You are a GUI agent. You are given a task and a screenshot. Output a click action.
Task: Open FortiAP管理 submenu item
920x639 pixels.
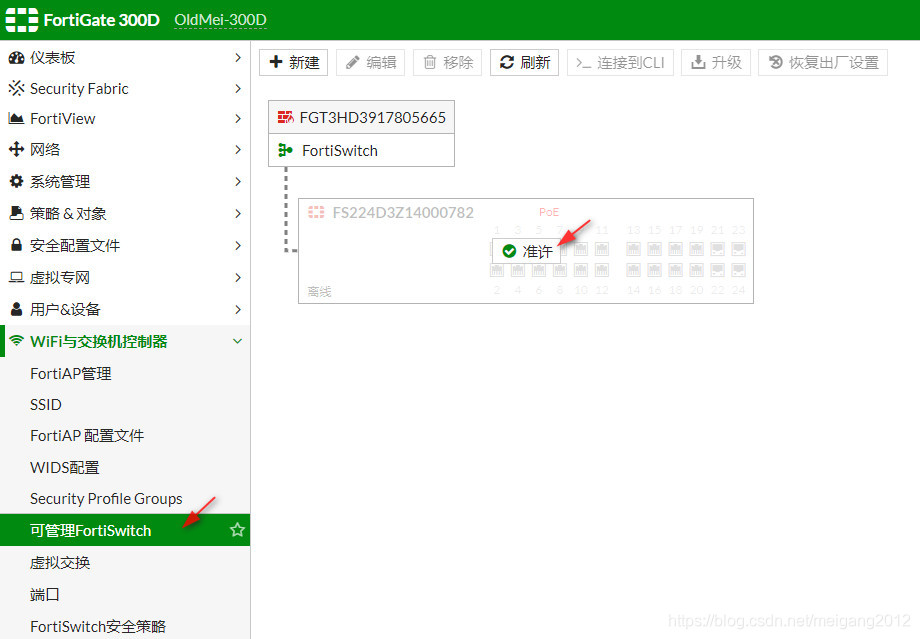click(x=125, y=373)
